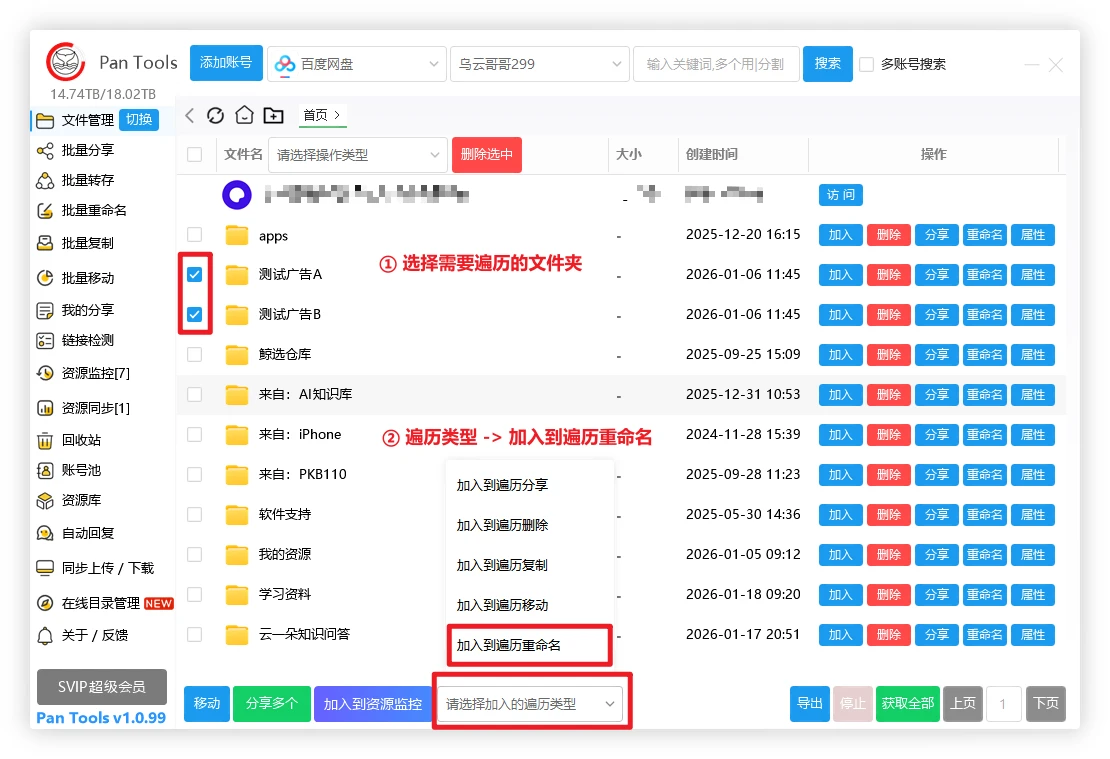Click the keyword search input field
The height and width of the screenshot is (759, 1110).
tap(715, 64)
